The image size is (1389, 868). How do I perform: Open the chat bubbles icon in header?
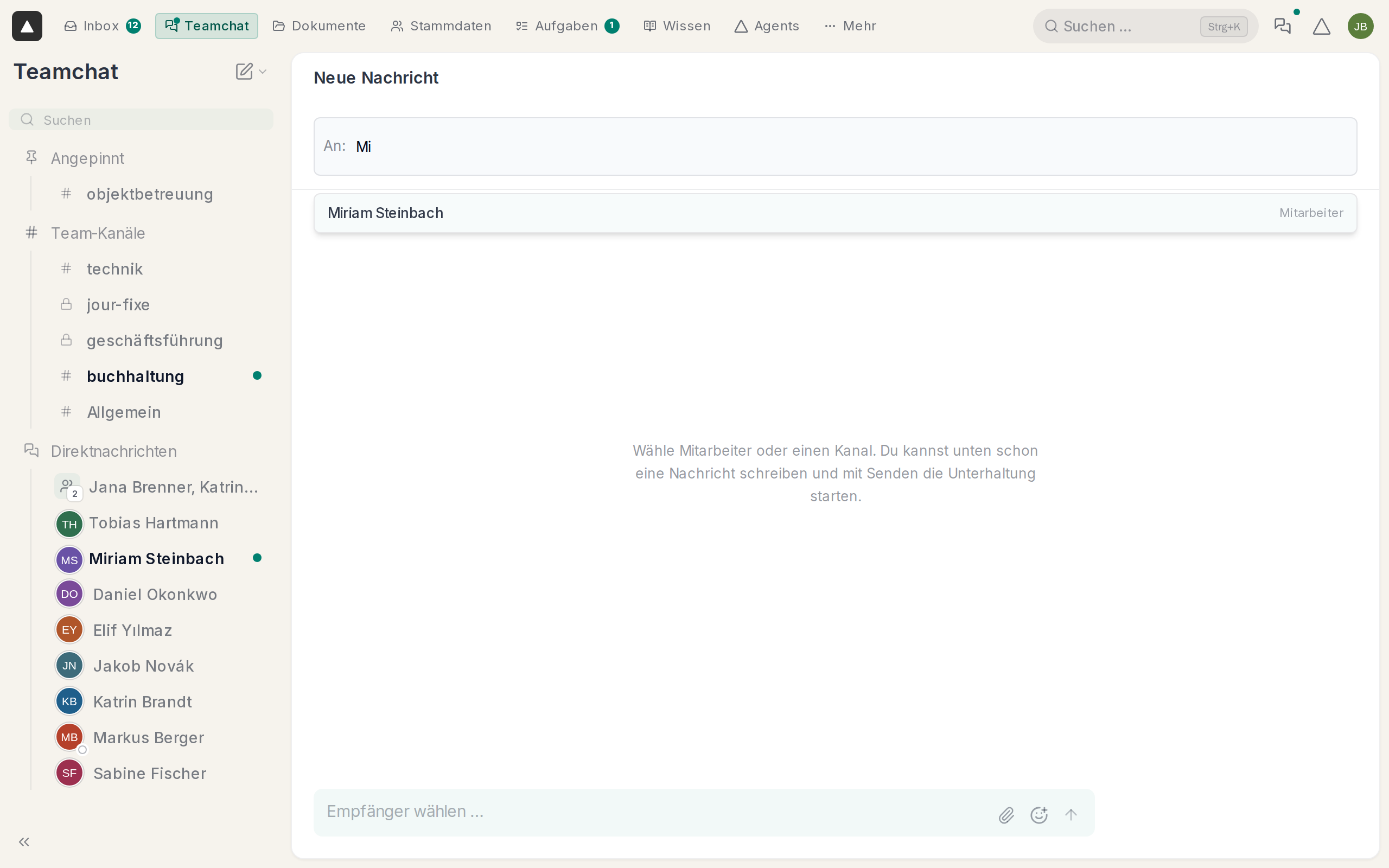click(x=1282, y=26)
